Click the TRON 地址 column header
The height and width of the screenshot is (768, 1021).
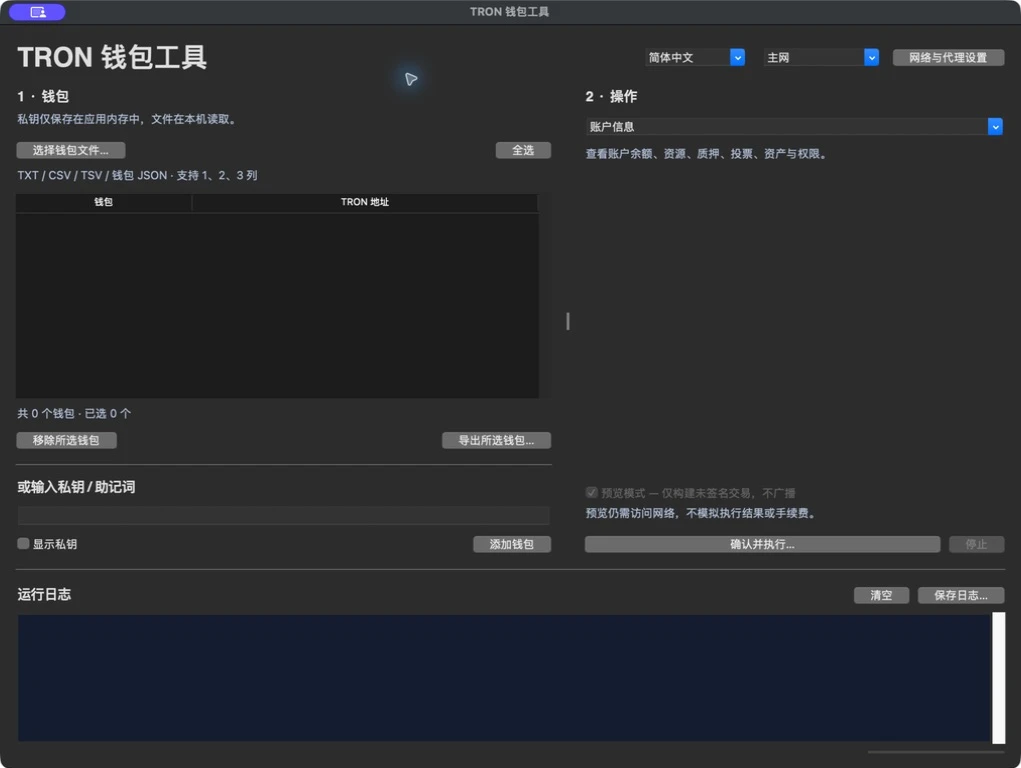[x=365, y=202]
